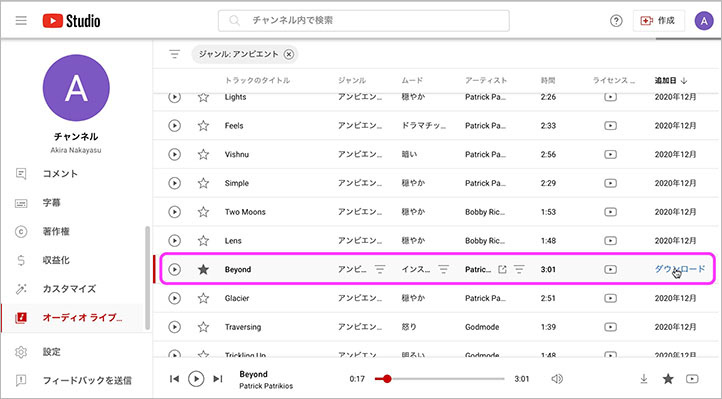The height and width of the screenshot is (399, 722).
Task: Click the sidebar vertical scrollbar
Action: point(147,278)
